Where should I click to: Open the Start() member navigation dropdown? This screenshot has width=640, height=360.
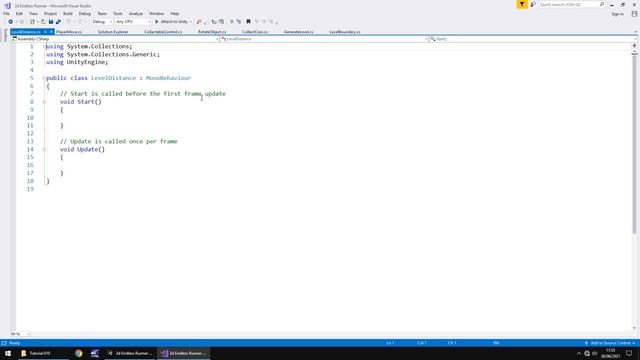tap(533, 39)
